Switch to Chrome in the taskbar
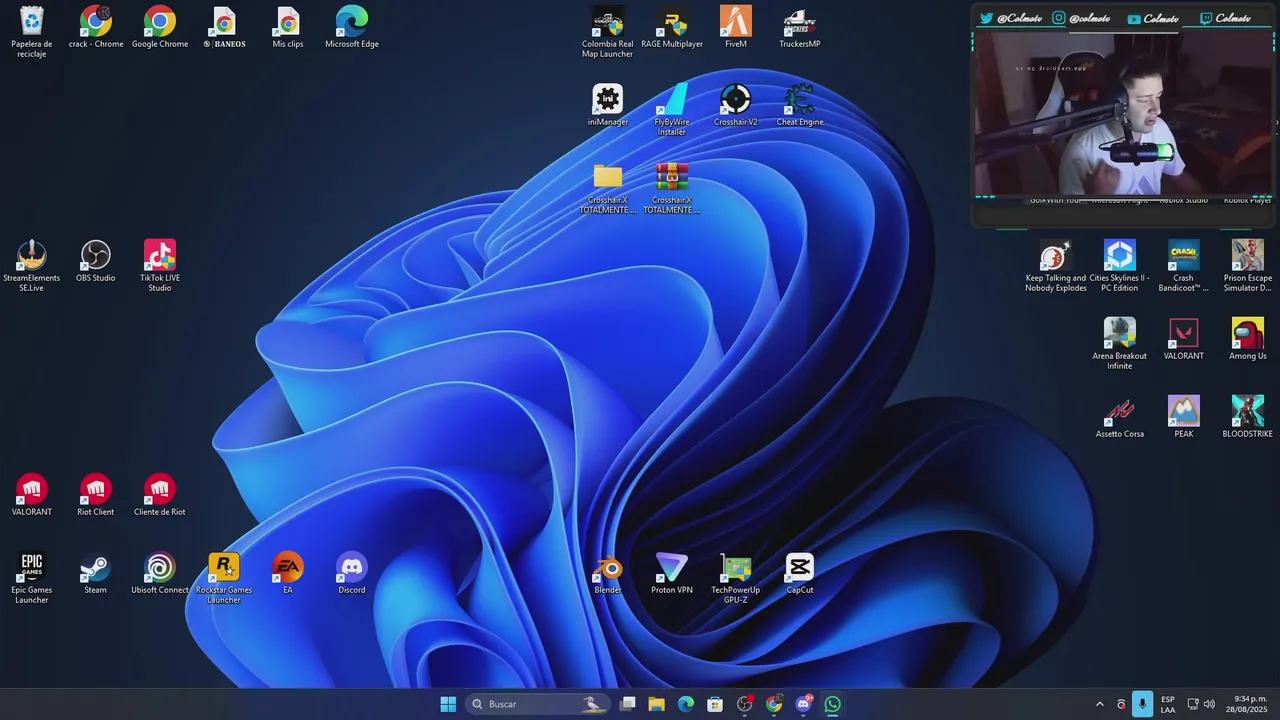This screenshot has height=720, width=1280. coord(774,704)
